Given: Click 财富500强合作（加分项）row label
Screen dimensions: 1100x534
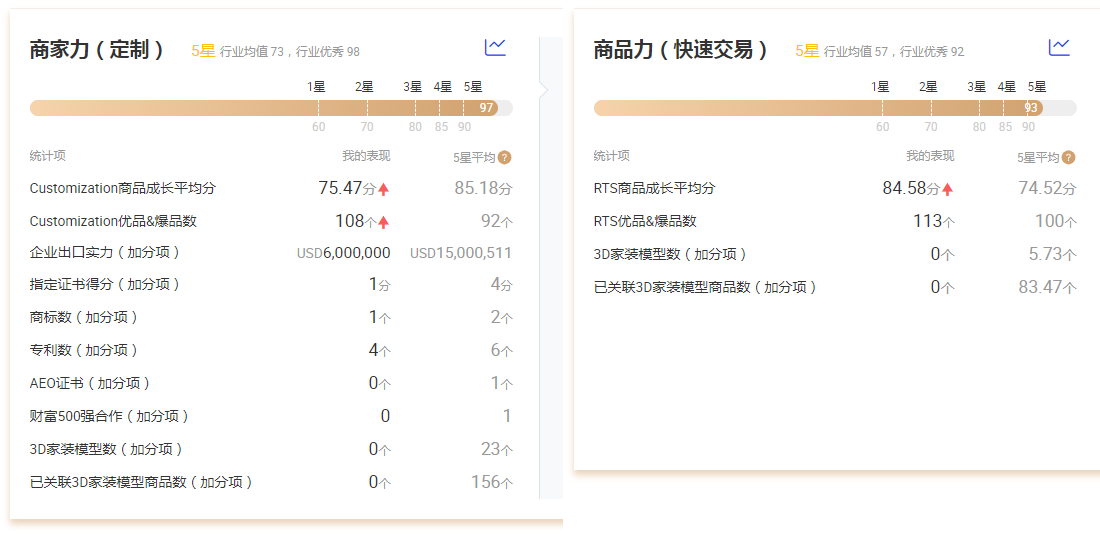Looking at the screenshot, I should (110, 416).
